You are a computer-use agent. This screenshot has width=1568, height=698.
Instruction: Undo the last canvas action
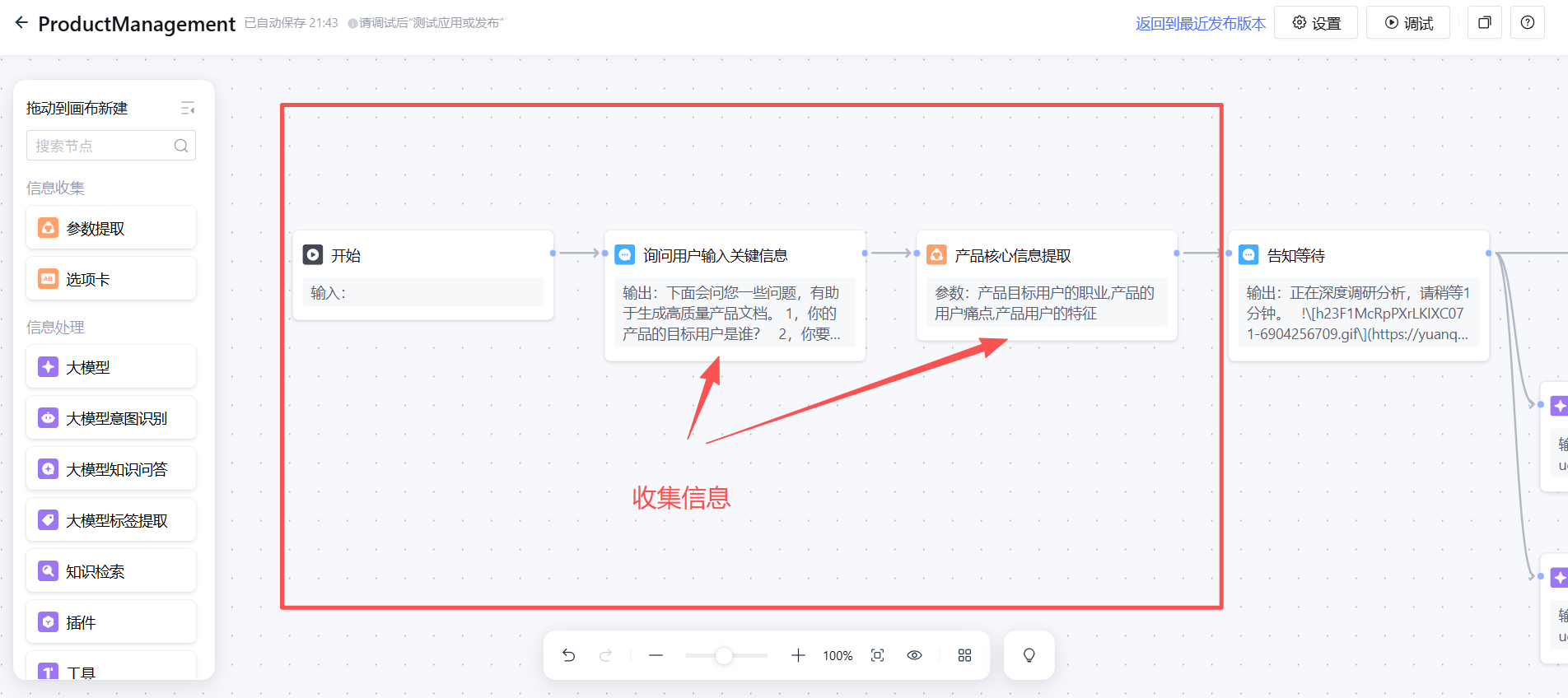tap(568, 655)
